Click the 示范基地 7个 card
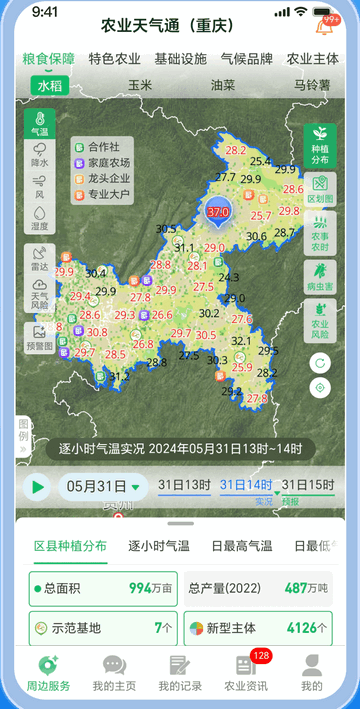The height and width of the screenshot is (709, 360). pos(103,629)
